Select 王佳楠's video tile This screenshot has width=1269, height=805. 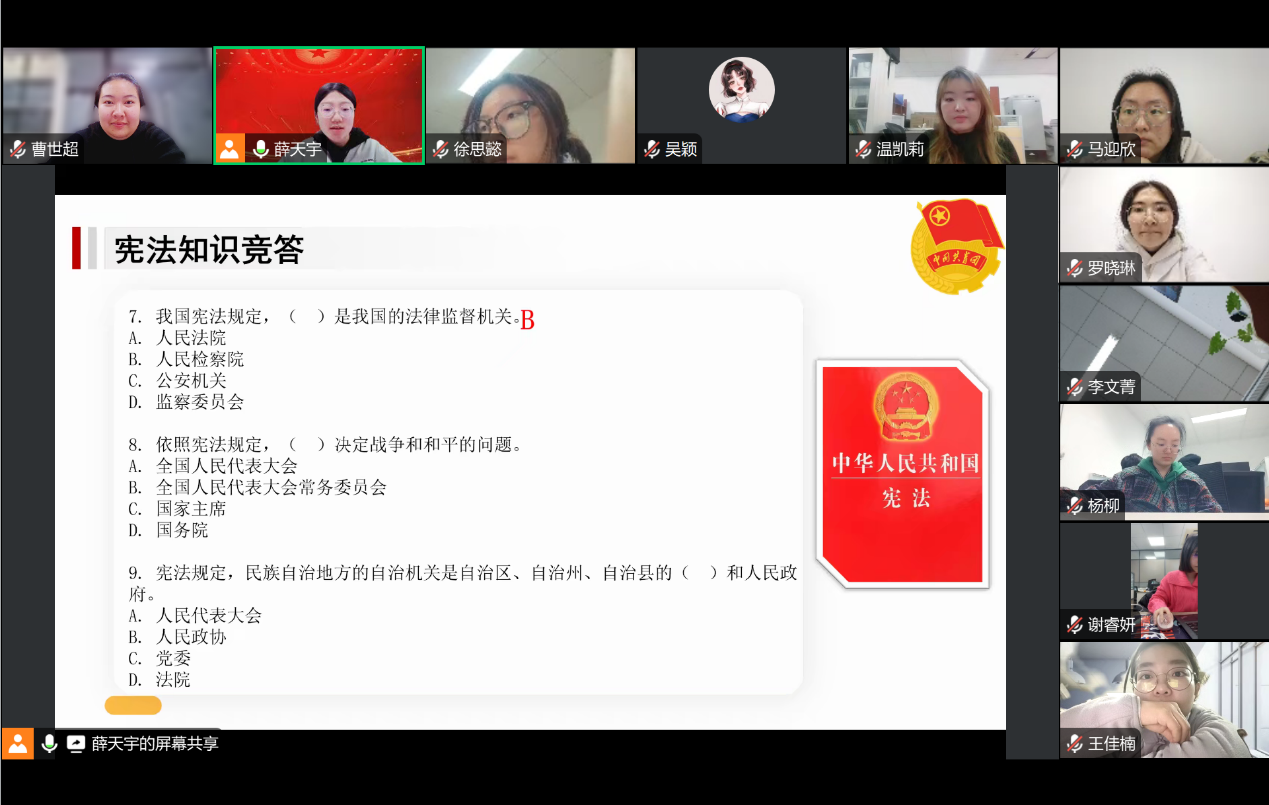pyautogui.click(x=1163, y=697)
